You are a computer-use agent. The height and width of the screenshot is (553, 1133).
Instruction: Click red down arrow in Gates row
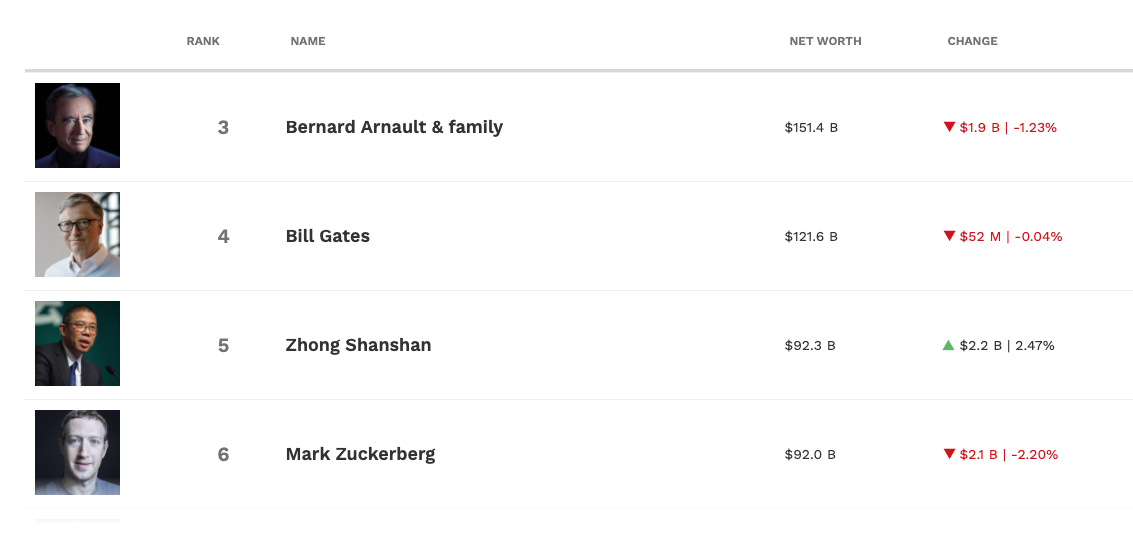(x=949, y=236)
